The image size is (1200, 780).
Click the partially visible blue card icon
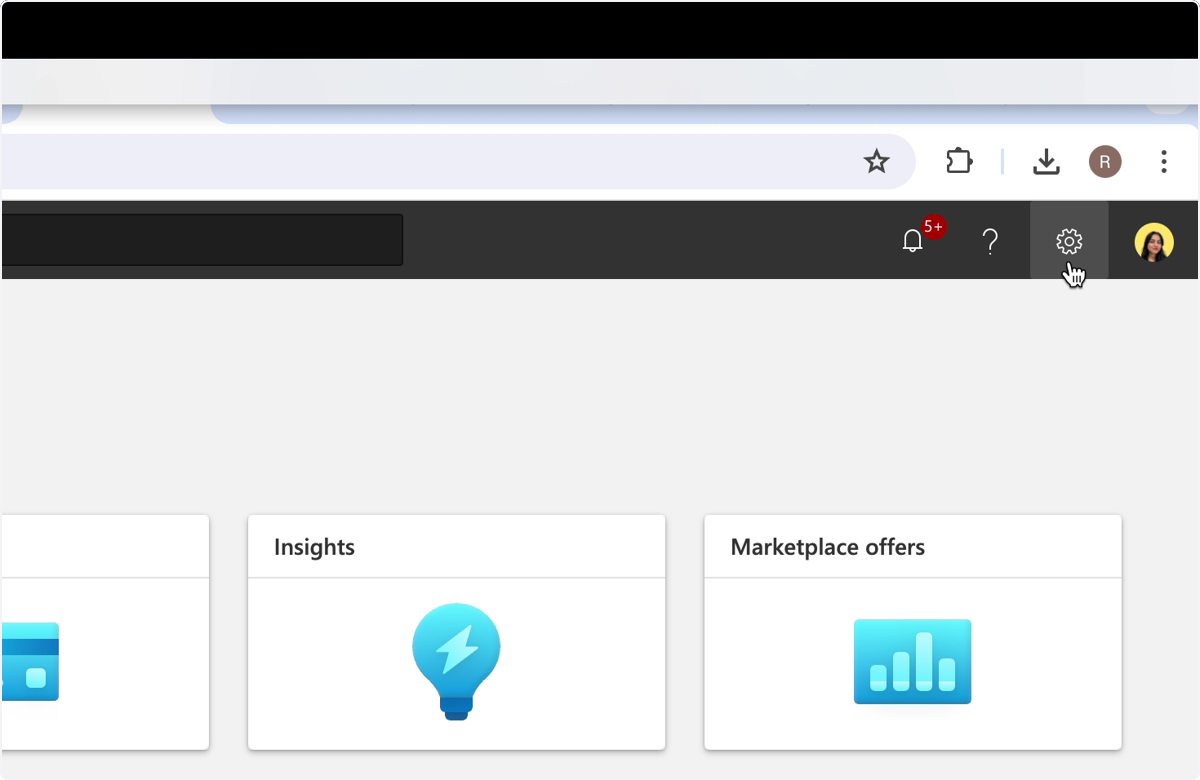point(29,661)
